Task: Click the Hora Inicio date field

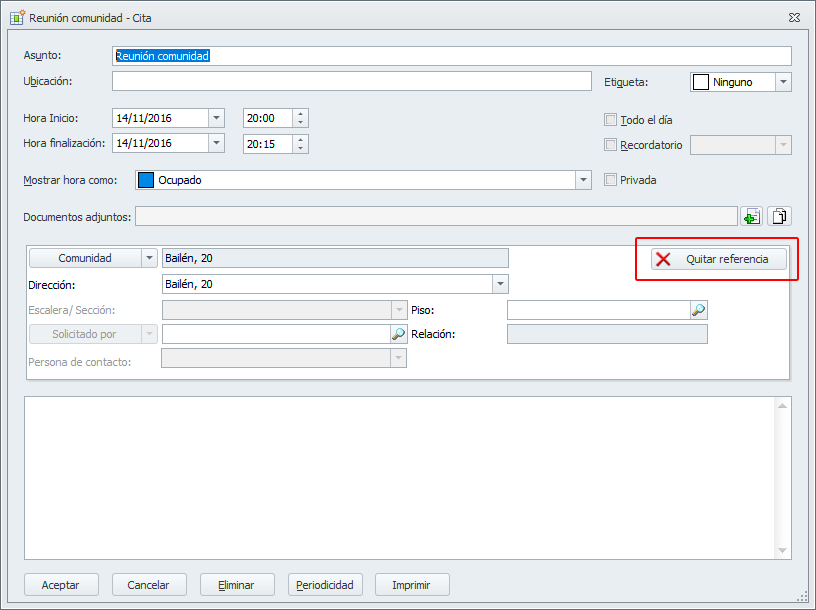Action: [x=160, y=118]
